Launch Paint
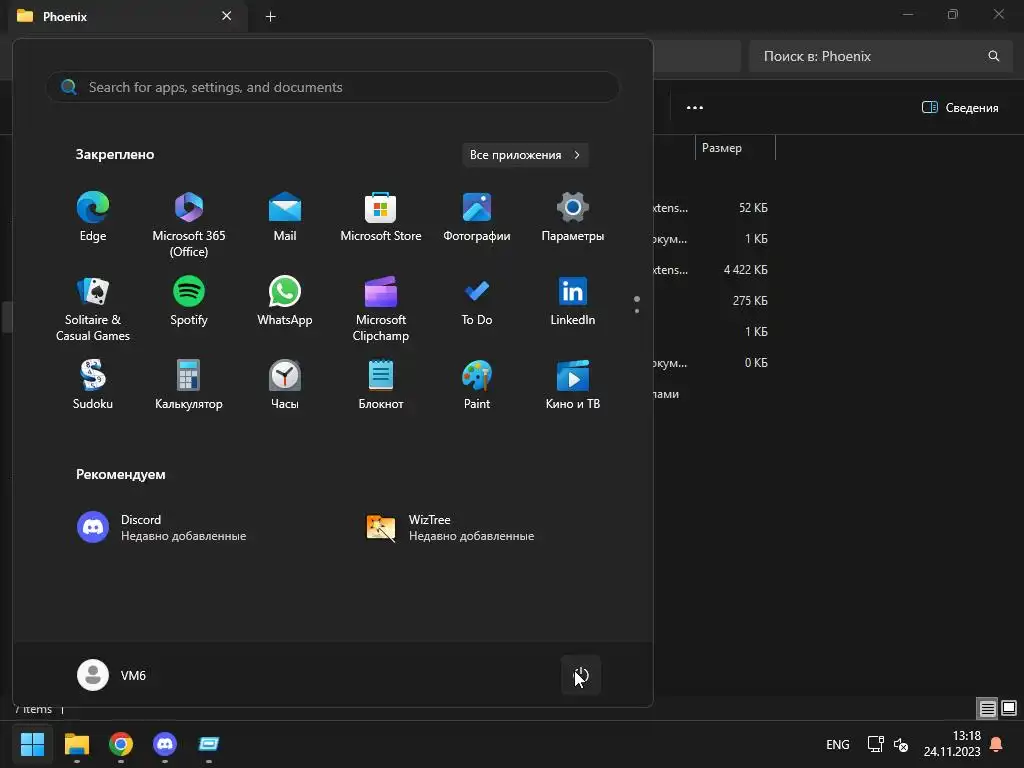 click(477, 385)
